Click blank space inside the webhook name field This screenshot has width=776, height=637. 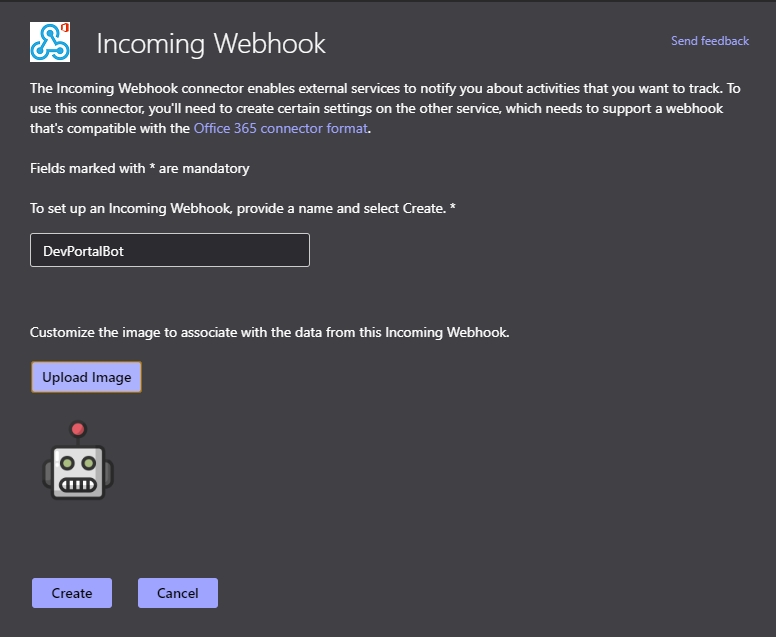[x=218, y=250]
